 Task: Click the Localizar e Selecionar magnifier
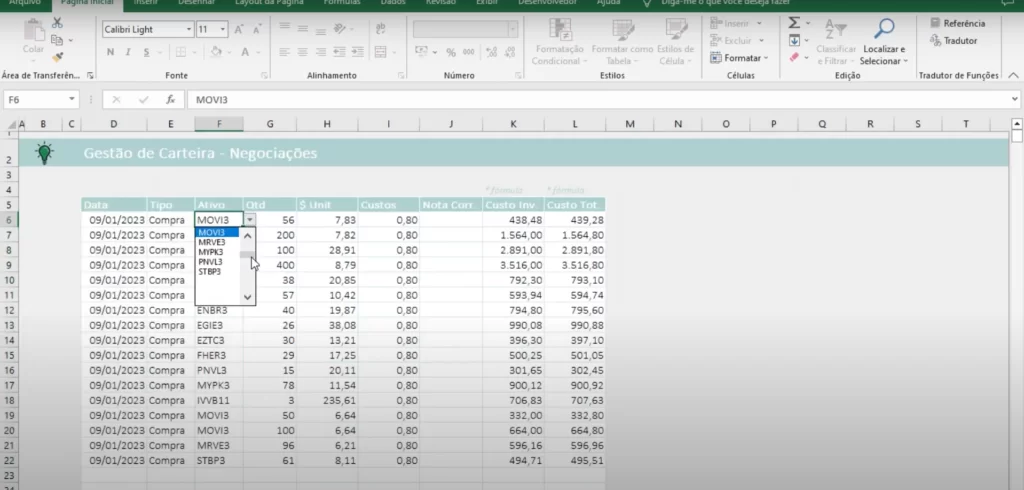884,30
